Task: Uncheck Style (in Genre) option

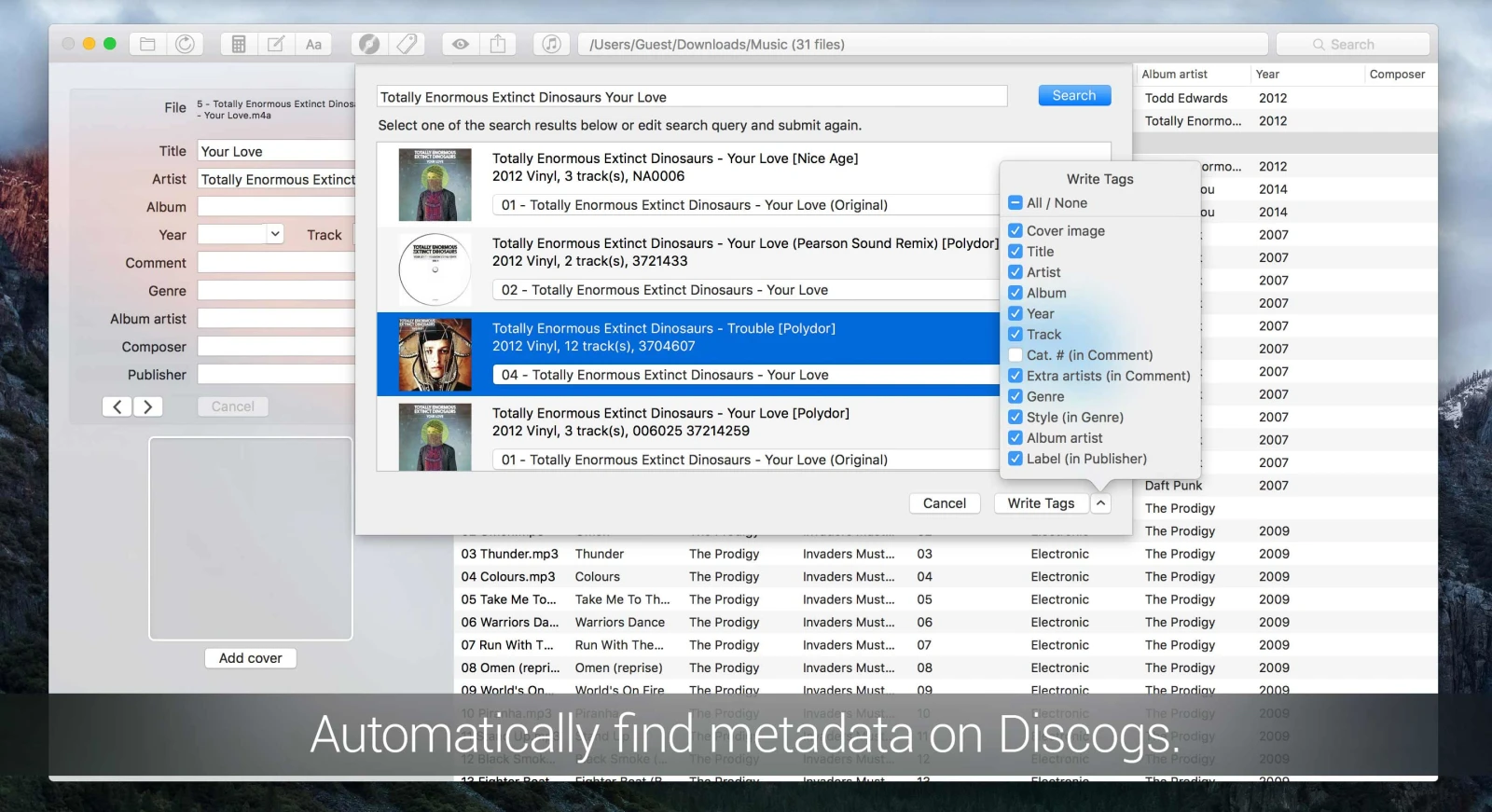Action: pyautogui.click(x=1015, y=417)
